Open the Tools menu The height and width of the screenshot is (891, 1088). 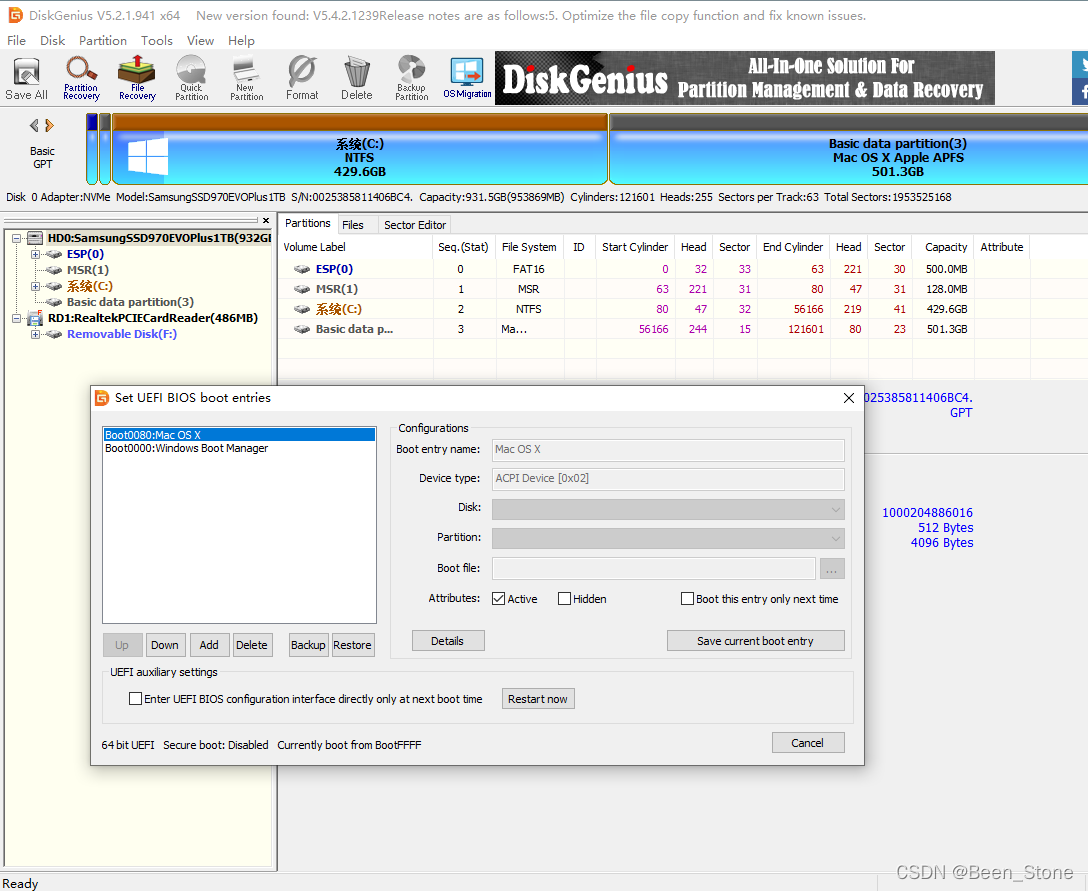pyautogui.click(x=157, y=41)
